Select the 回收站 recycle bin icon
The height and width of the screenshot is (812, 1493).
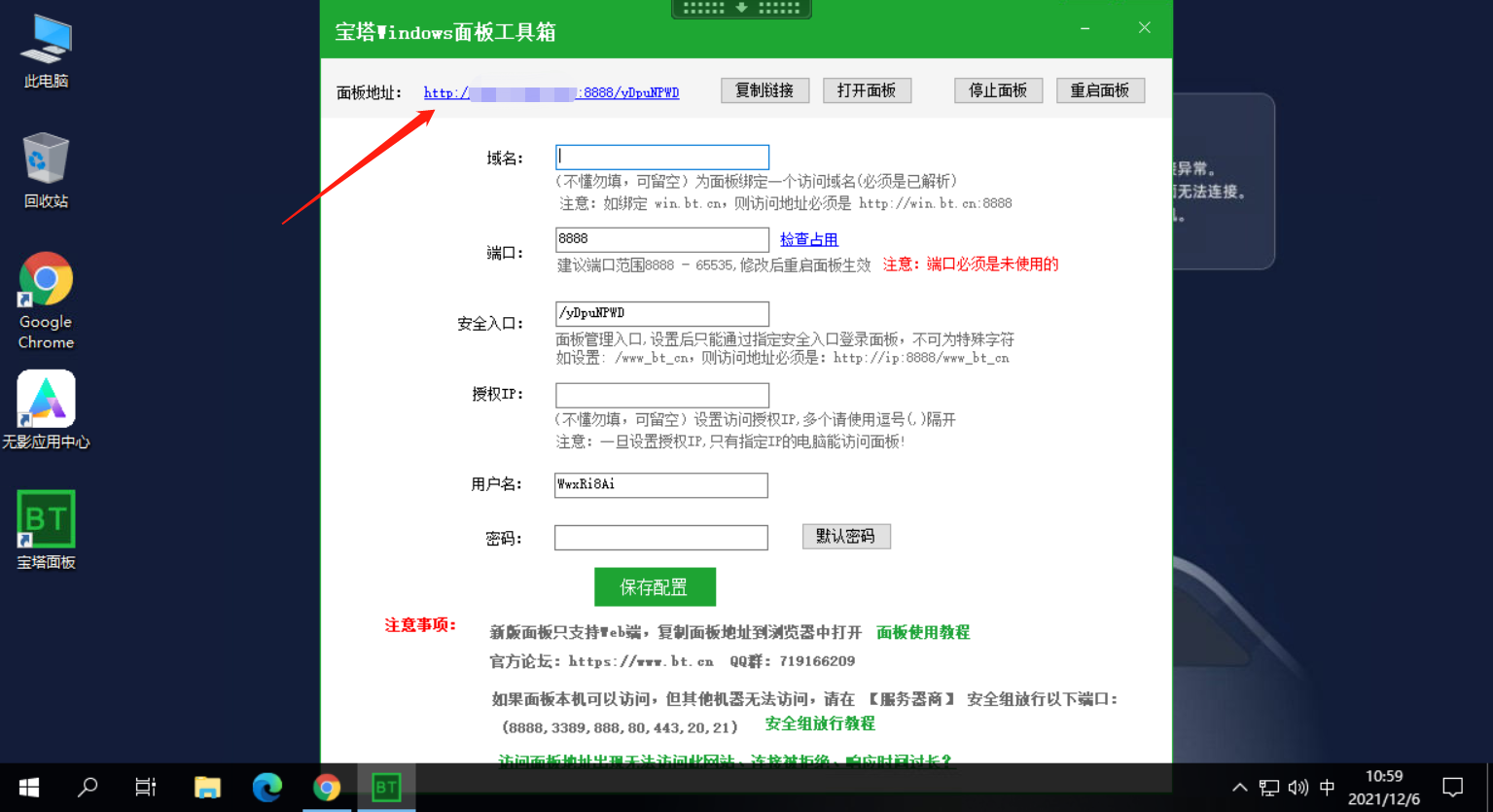(46, 171)
